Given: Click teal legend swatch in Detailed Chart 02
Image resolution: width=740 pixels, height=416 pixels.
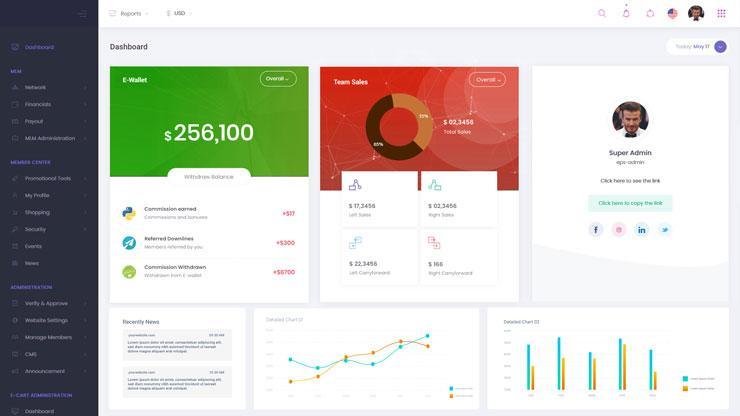Looking at the screenshot, I should tap(685, 379).
